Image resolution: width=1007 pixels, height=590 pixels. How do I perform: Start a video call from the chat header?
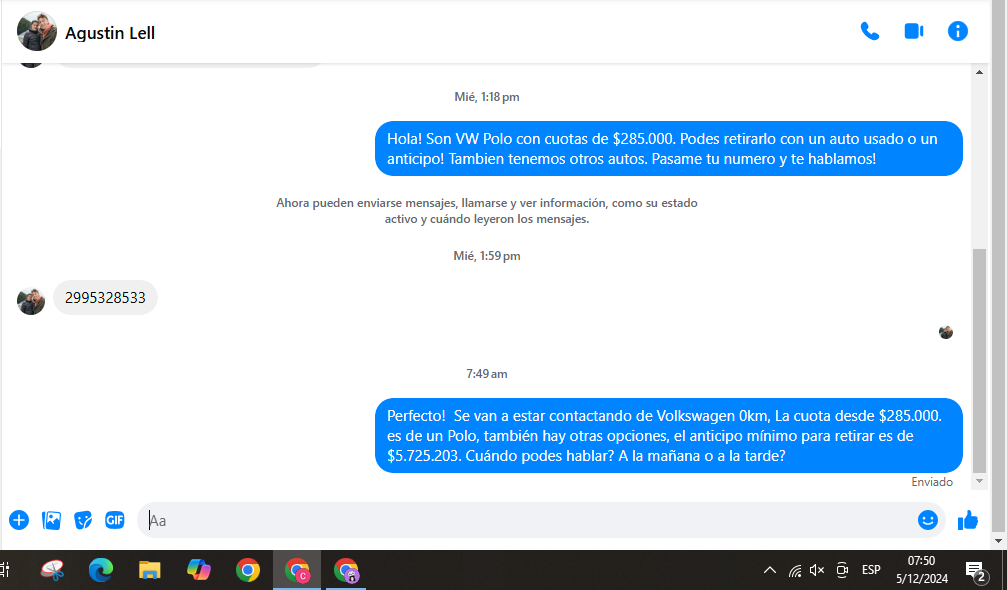(x=913, y=31)
